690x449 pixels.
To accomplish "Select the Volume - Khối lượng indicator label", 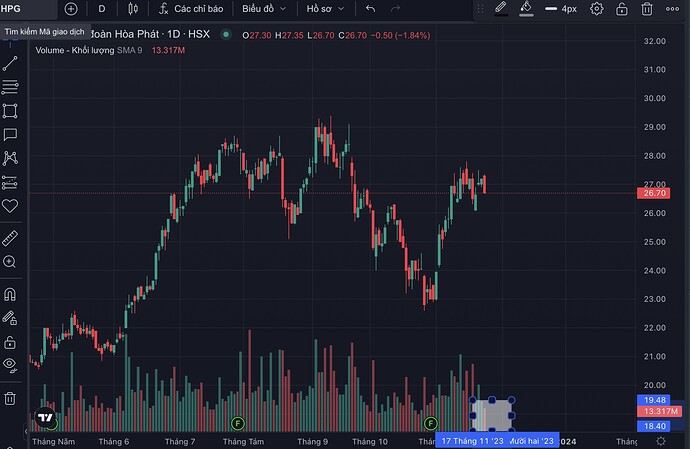I will 75,50.
